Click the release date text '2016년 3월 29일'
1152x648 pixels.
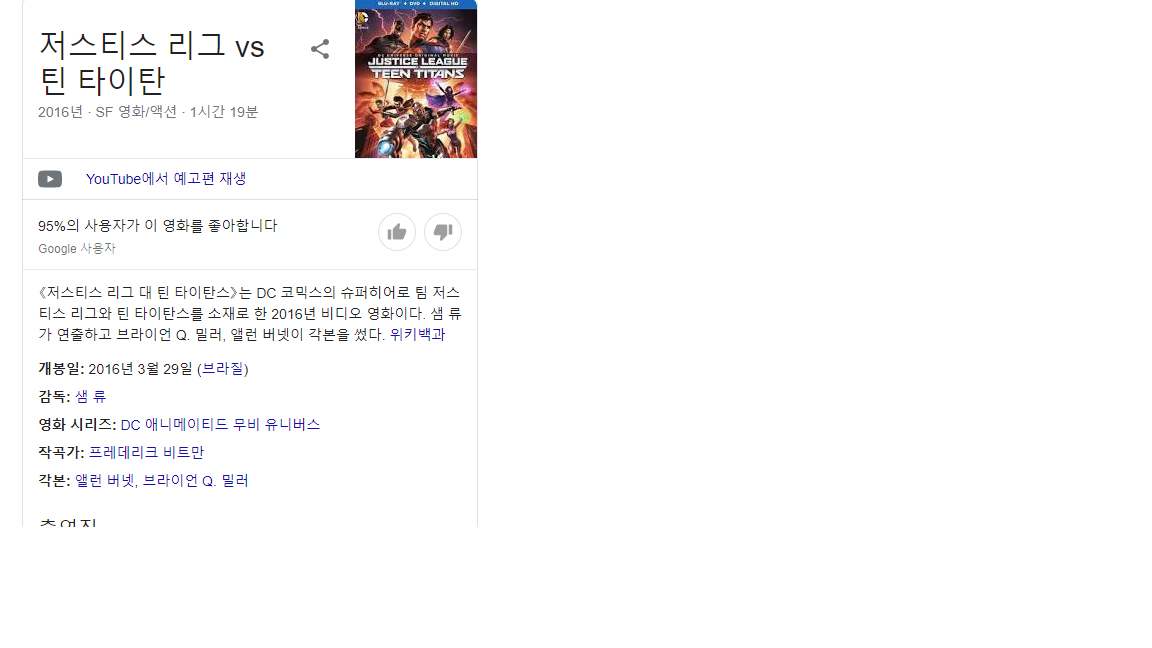pyautogui.click(x=140, y=369)
